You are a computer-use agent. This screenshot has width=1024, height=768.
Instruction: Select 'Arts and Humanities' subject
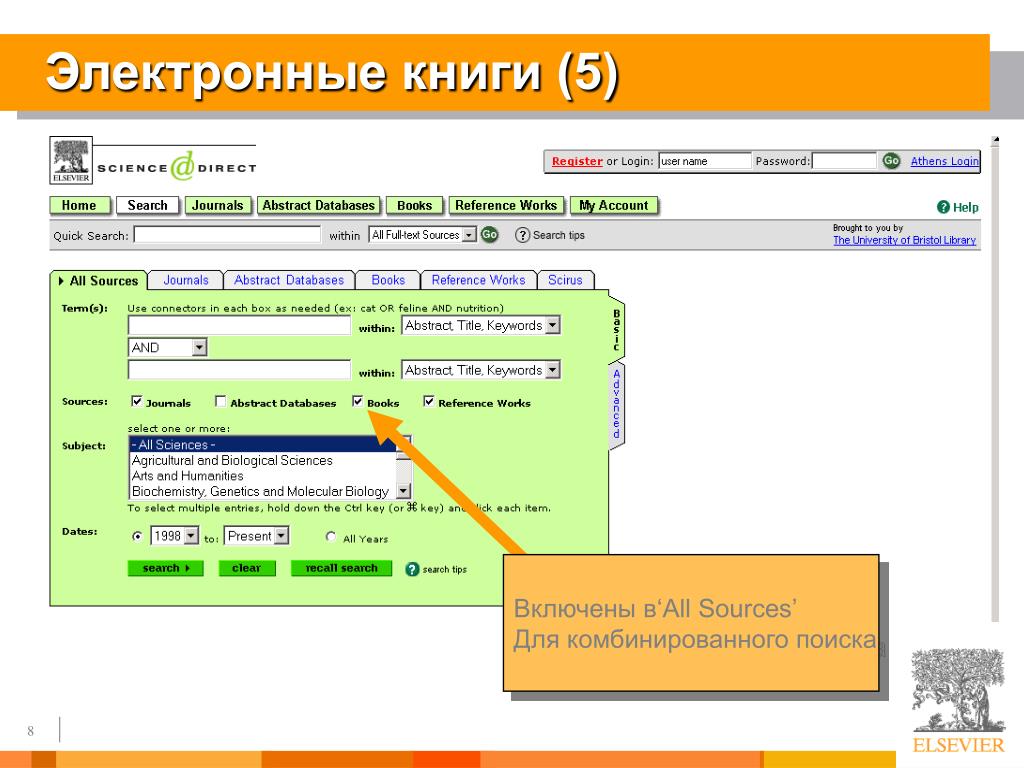(x=263, y=476)
